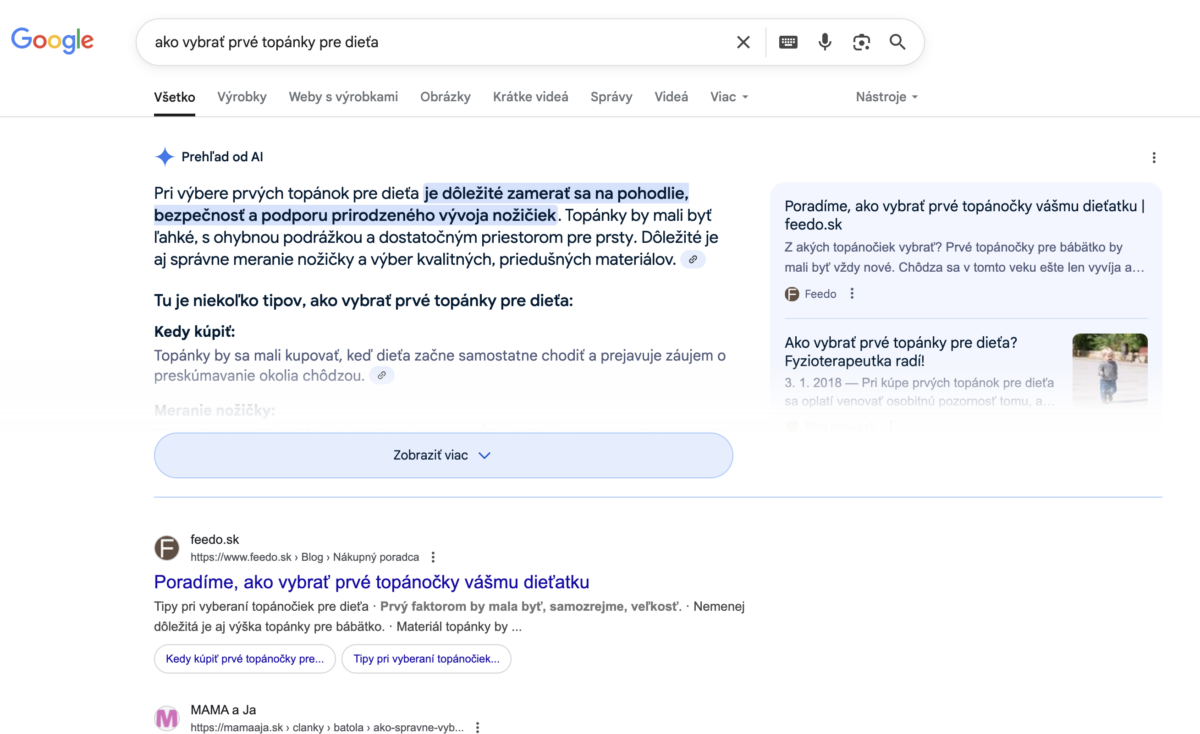Click 'Tipy pri vyberaní topánočiek...' chip
This screenshot has width=1200, height=734.
426,659
